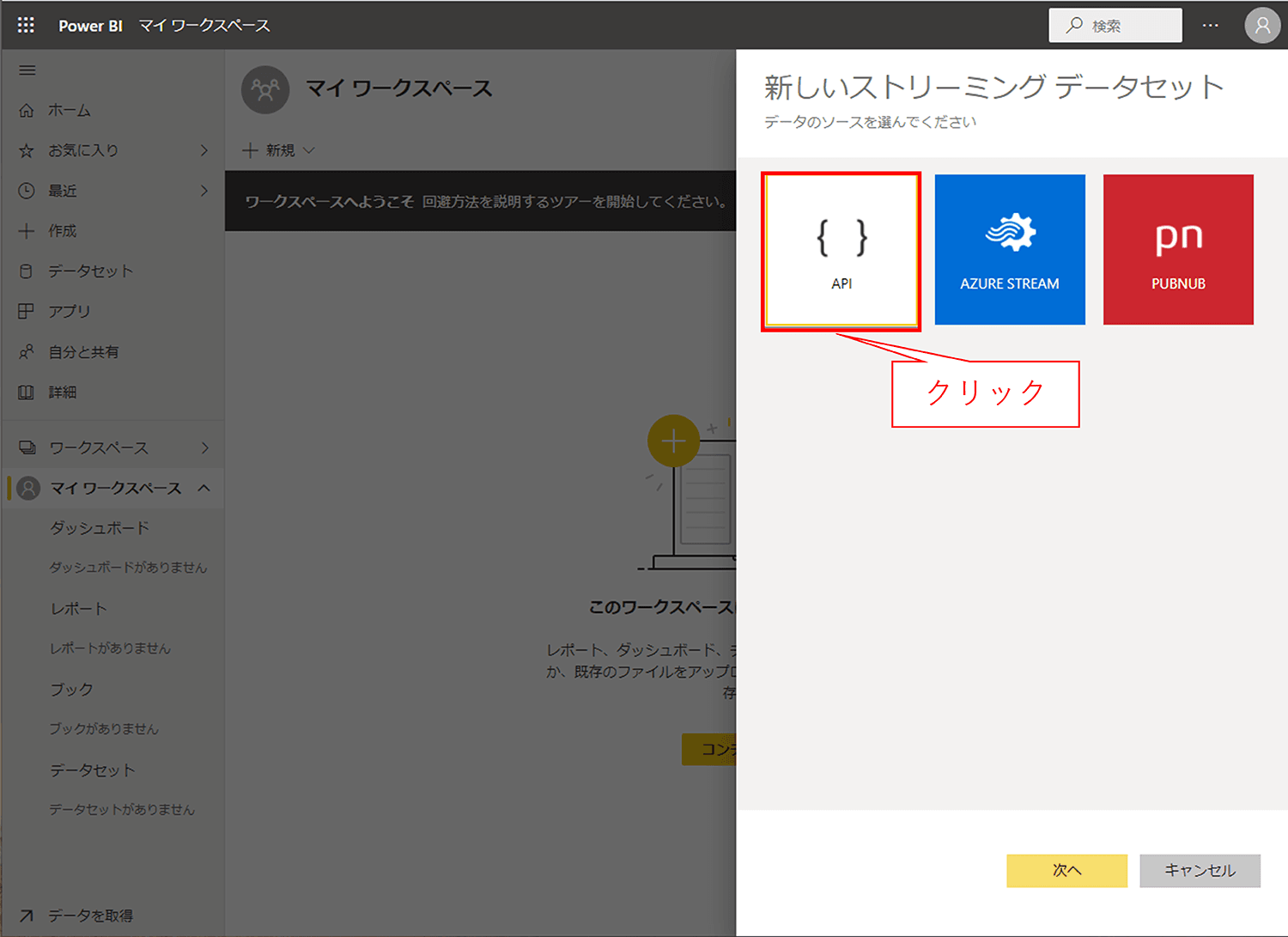1288x937 pixels.
Task: Open ブック under my workspace
Action: point(71,690)
